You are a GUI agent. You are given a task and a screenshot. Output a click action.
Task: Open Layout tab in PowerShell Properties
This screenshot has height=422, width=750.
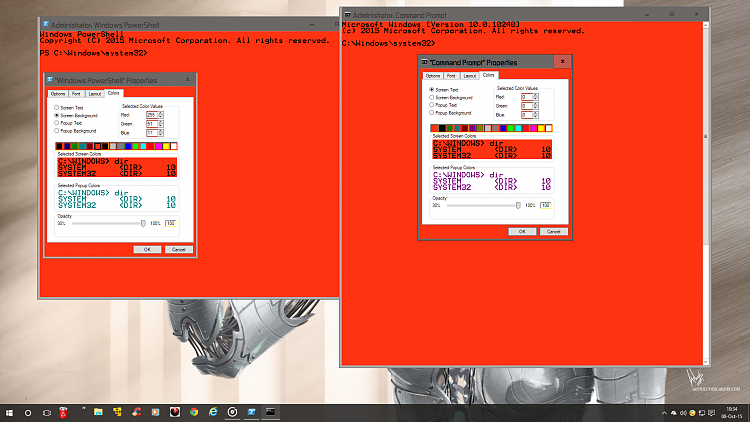point(95,94)
